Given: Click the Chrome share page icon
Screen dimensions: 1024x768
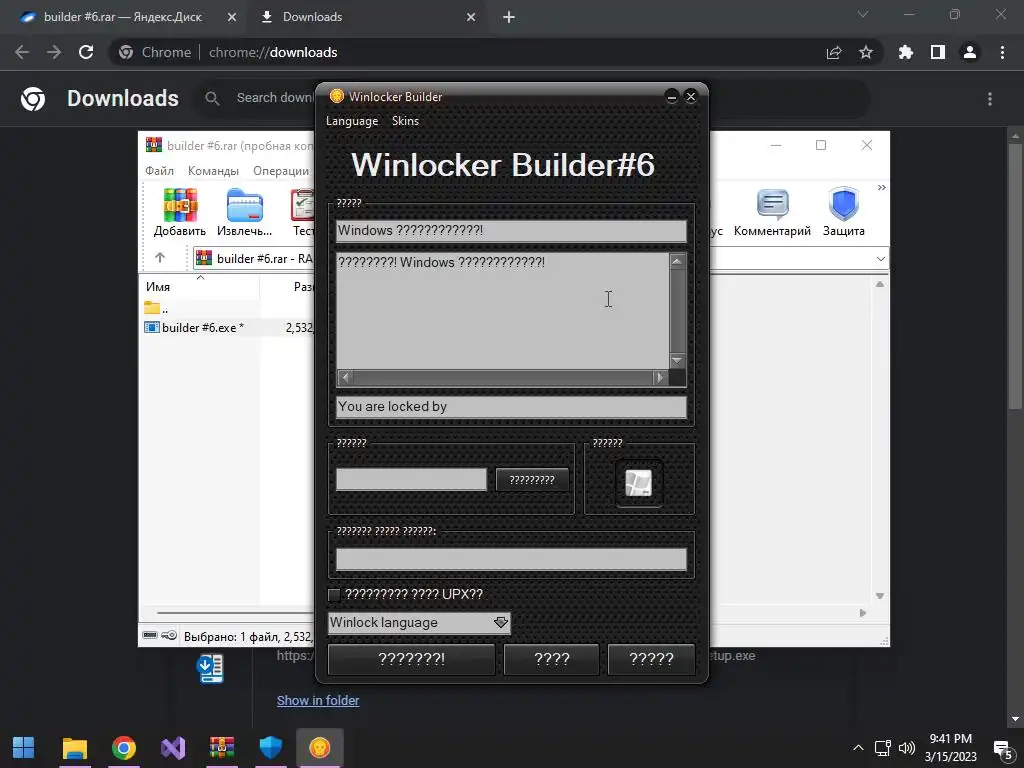Looking at the screenshot, I should [834, 52].
